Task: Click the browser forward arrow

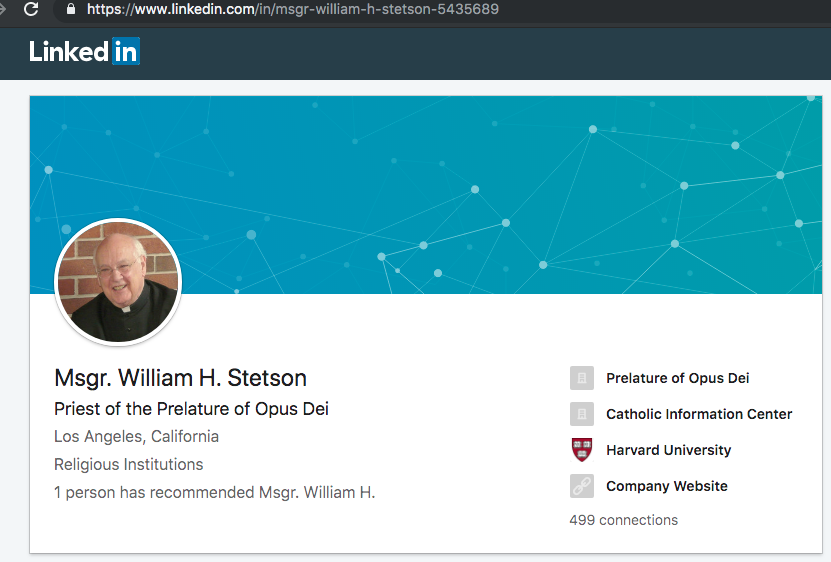Action: click(3, 9)
